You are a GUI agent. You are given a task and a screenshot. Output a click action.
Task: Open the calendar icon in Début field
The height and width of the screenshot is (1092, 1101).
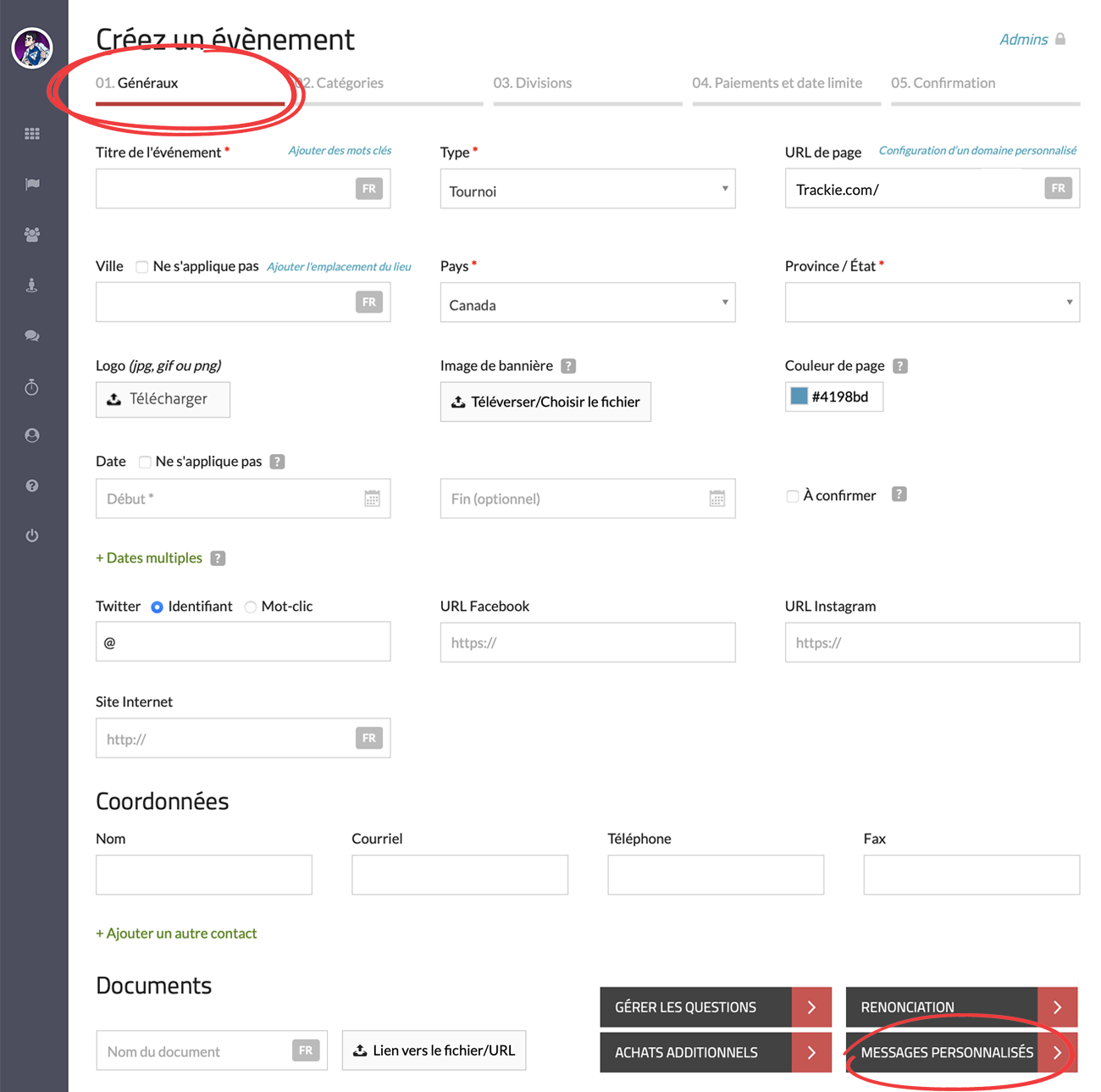(x=372, y=499)
